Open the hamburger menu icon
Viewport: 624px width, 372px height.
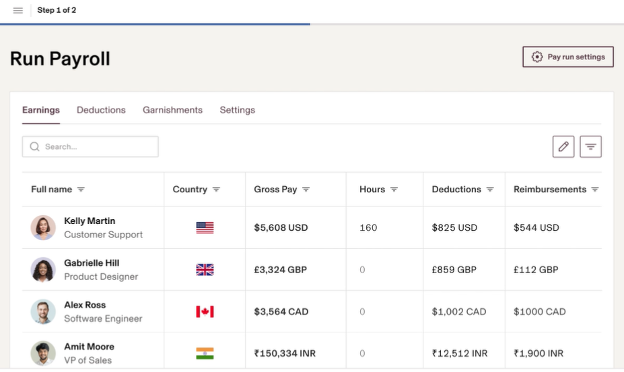pyautogui.click(x=18, y=10)
